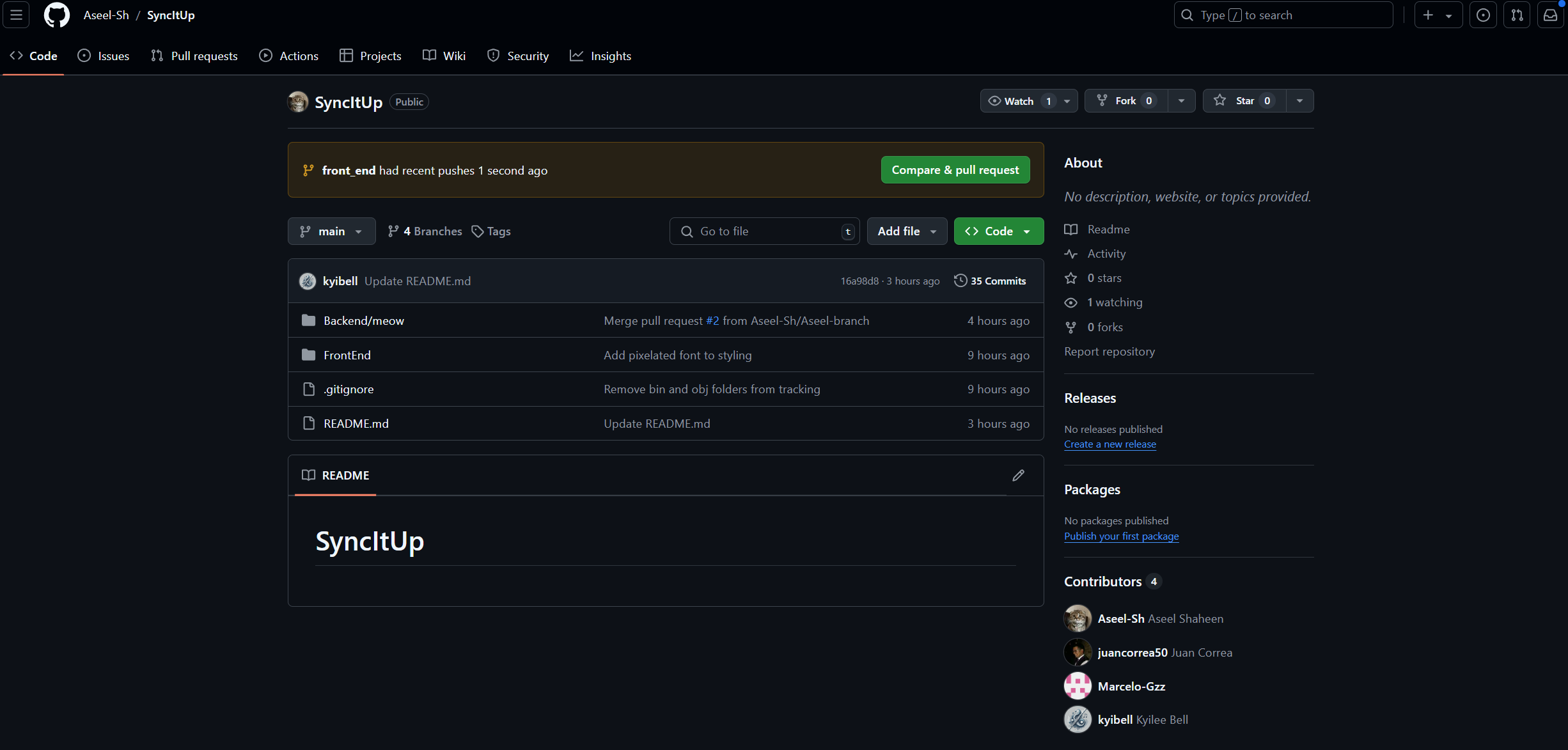Open the hamburger navigation menu

pos(16,15)
